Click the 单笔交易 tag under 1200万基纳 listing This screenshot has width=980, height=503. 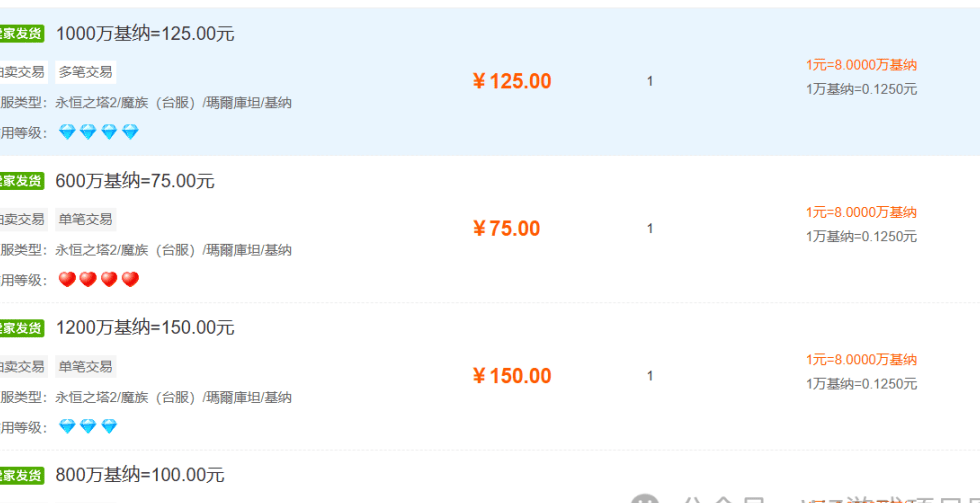pos(85,367)
